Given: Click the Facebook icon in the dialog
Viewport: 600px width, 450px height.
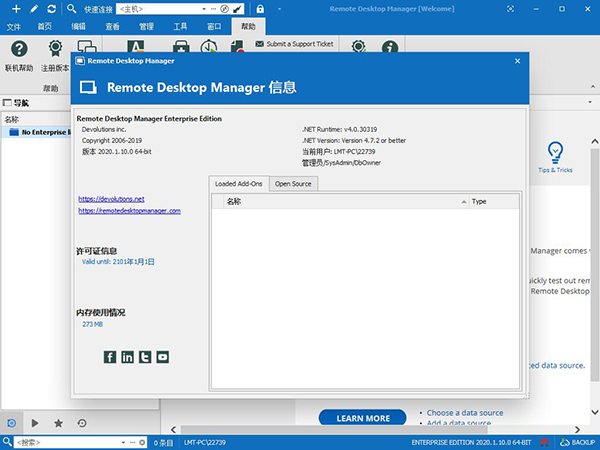Looking at the screenshot, I should click(110, 357).
